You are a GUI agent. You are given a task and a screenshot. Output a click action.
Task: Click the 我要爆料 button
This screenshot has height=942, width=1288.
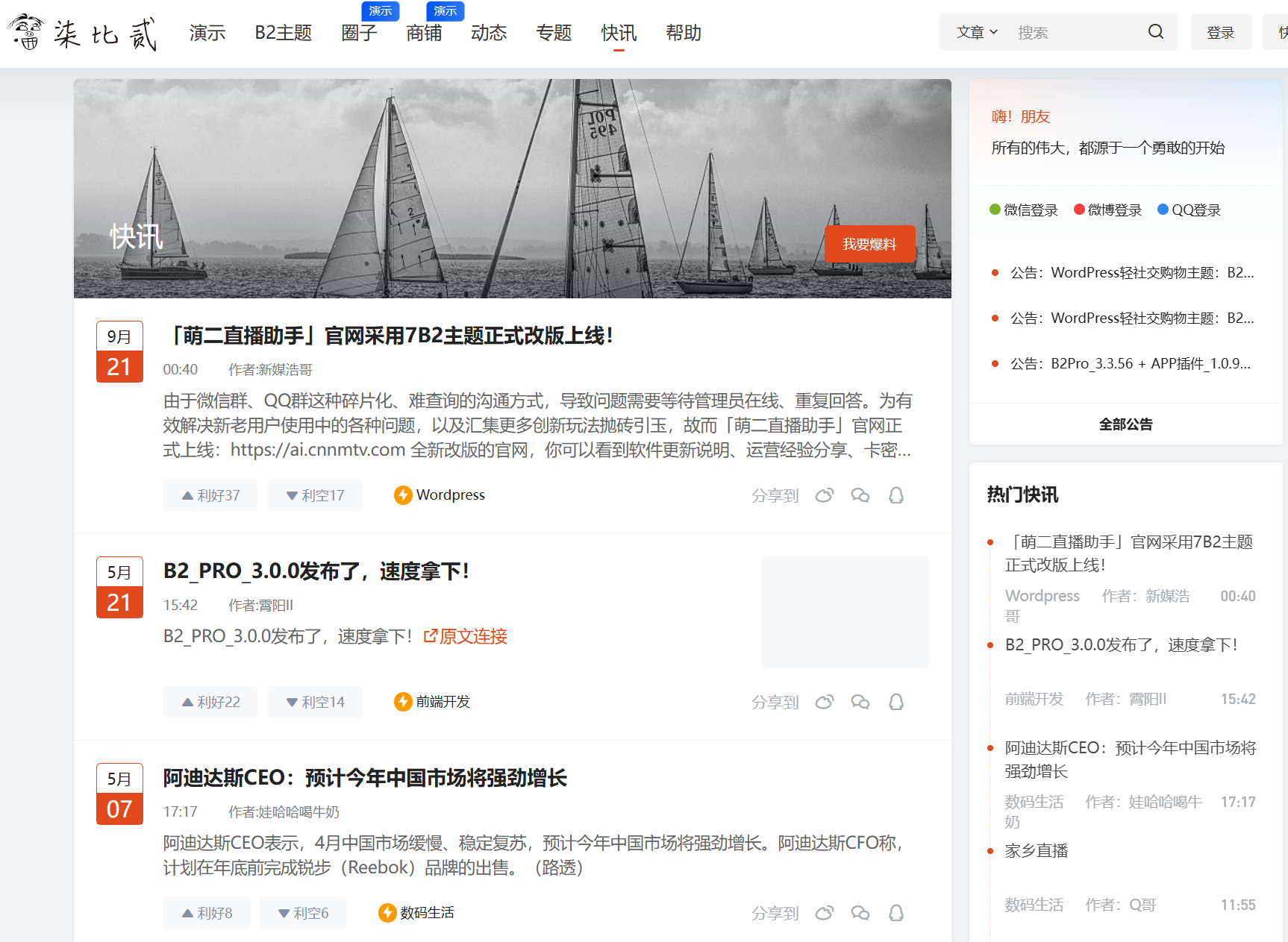(x=869, y=244)
